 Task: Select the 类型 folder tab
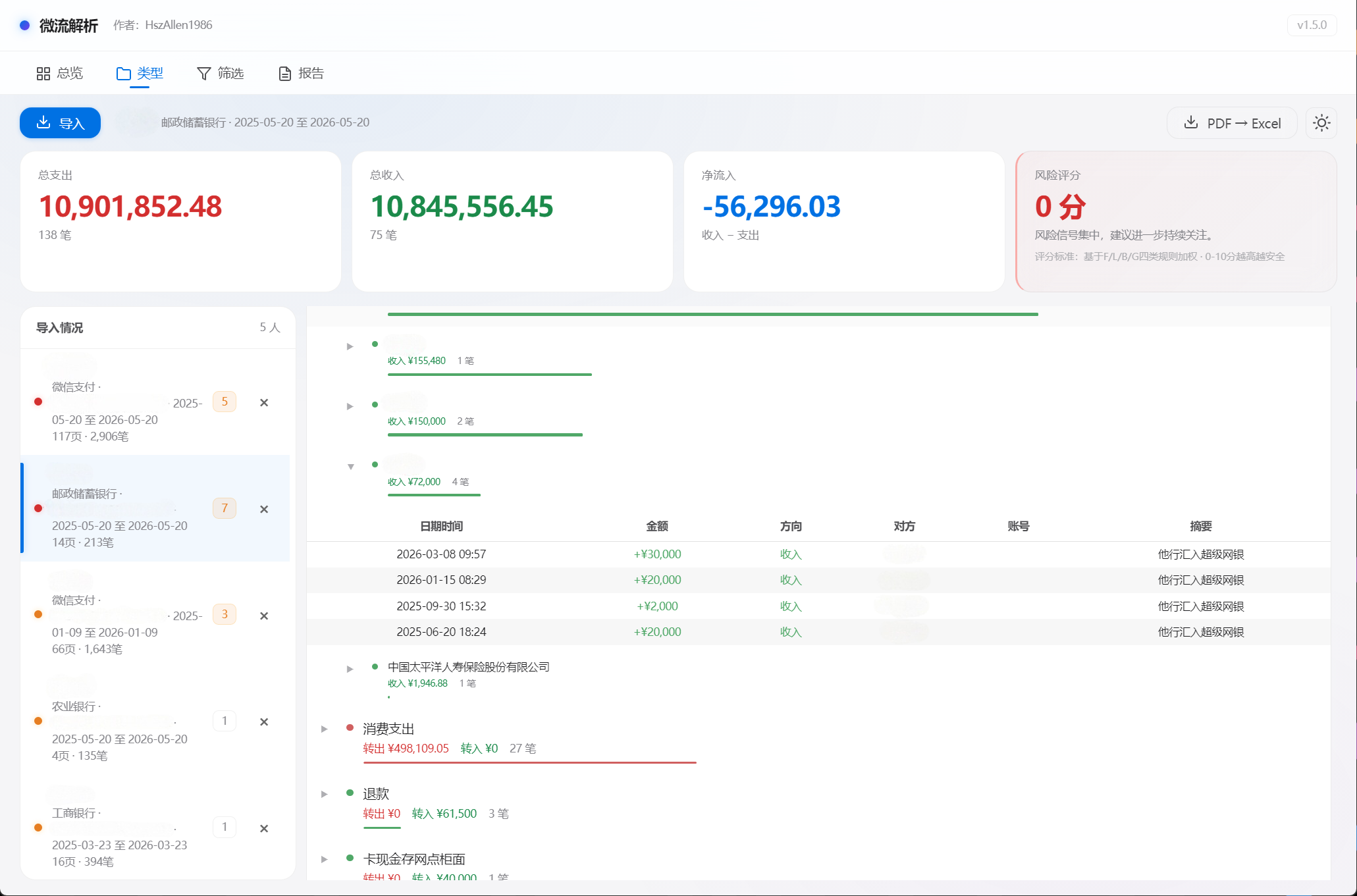140,73
